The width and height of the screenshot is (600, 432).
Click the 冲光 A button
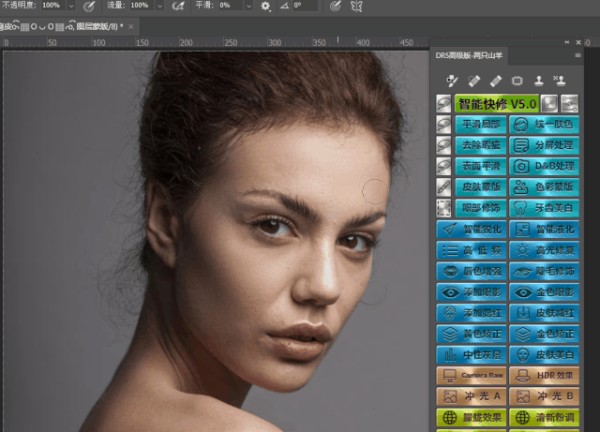coord(471,396)
